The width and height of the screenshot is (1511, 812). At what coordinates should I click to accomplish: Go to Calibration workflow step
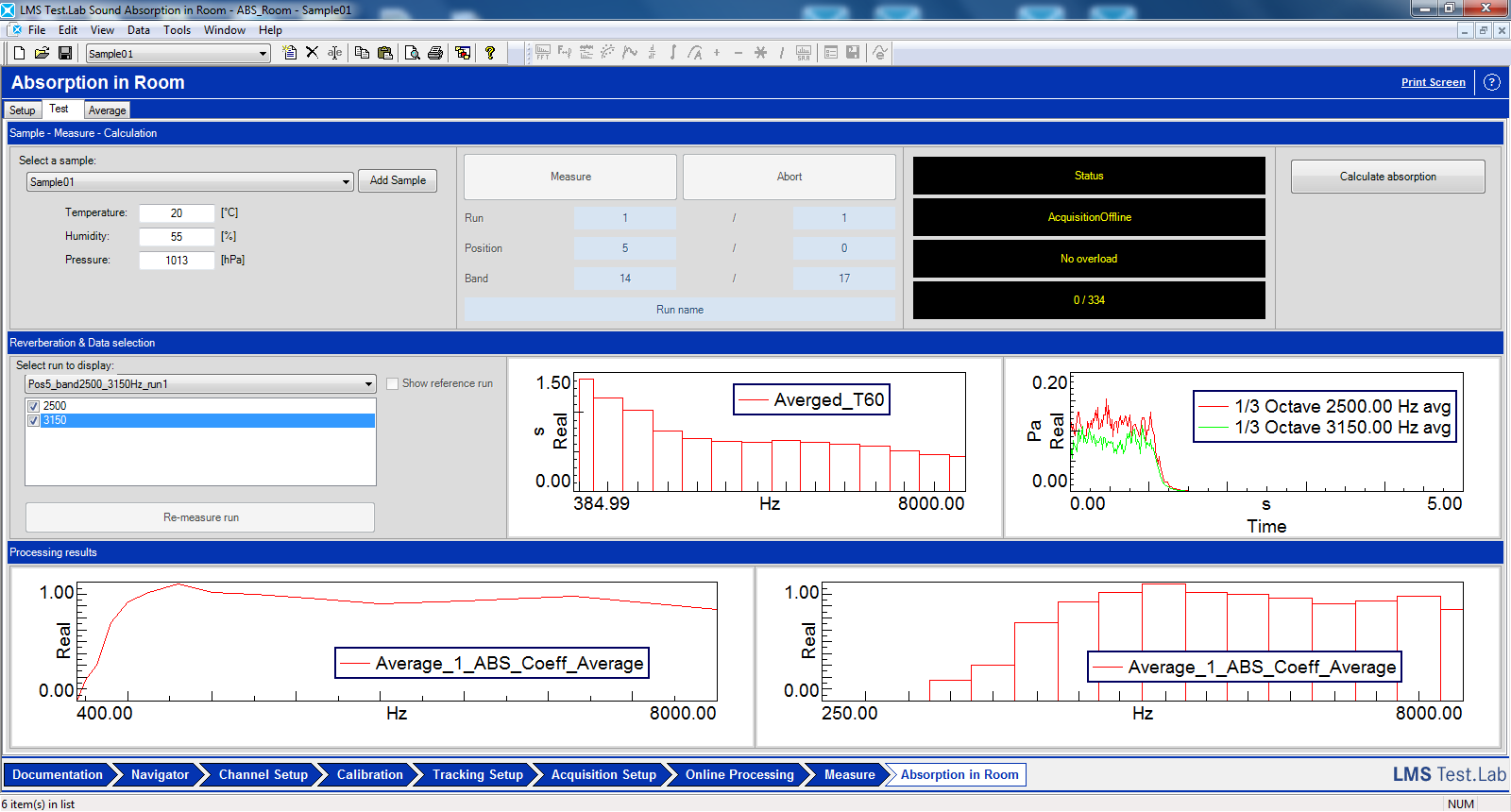coord(370,775)
